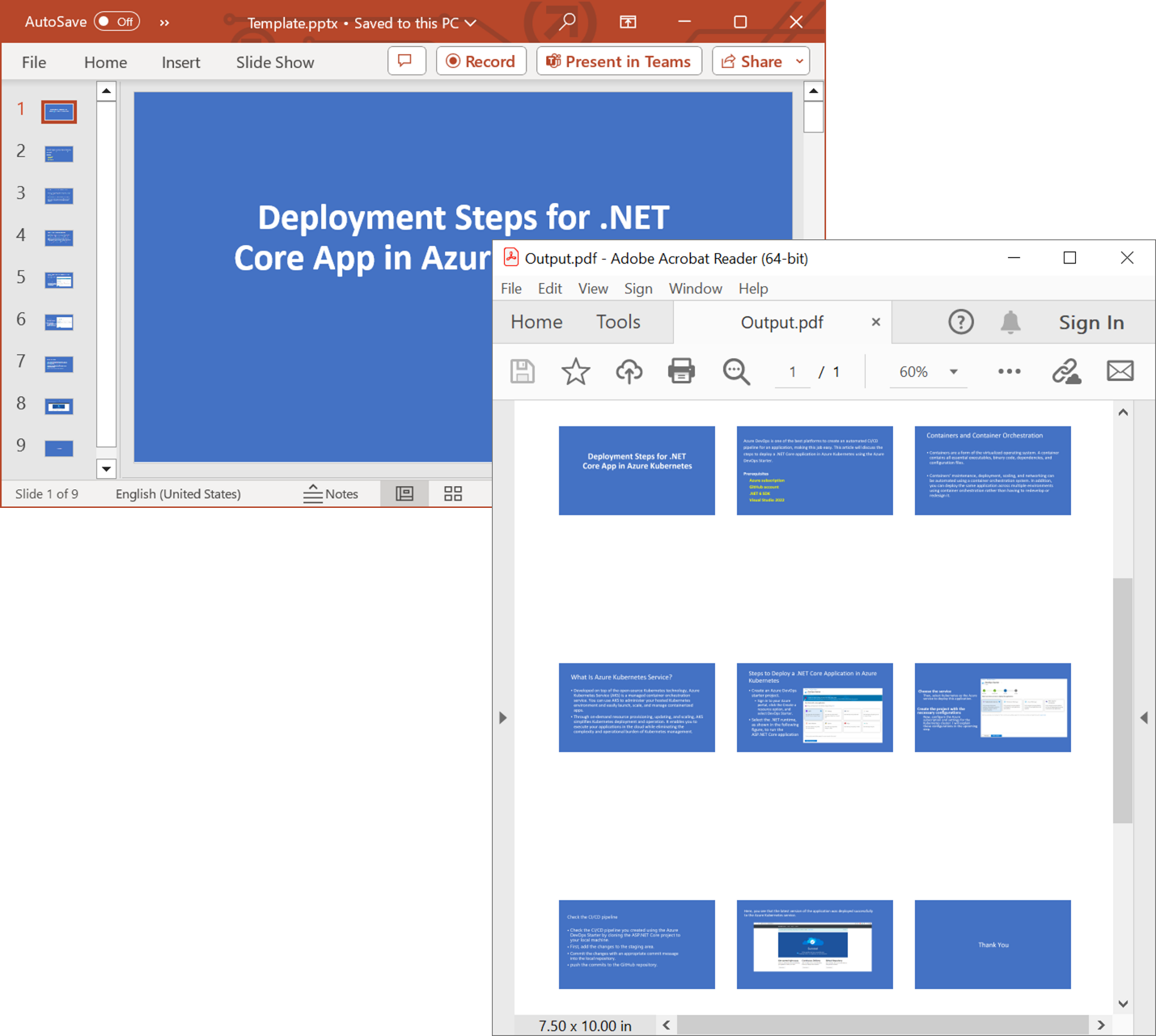Click English (United States) language status
Viewport: 1156px width, 1036px height.
178,493
